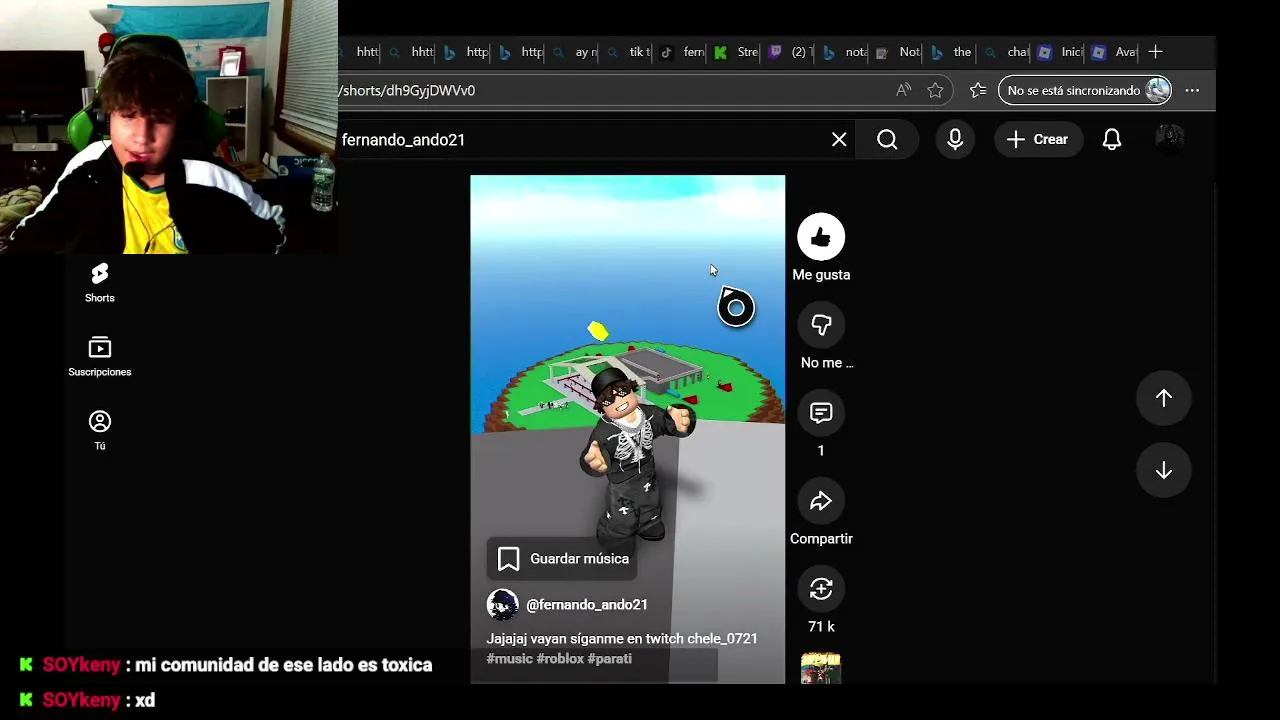Switch to the Twitch (2) tab
The width and height of the screenshot is (1280, 720).
pos(791,52)
